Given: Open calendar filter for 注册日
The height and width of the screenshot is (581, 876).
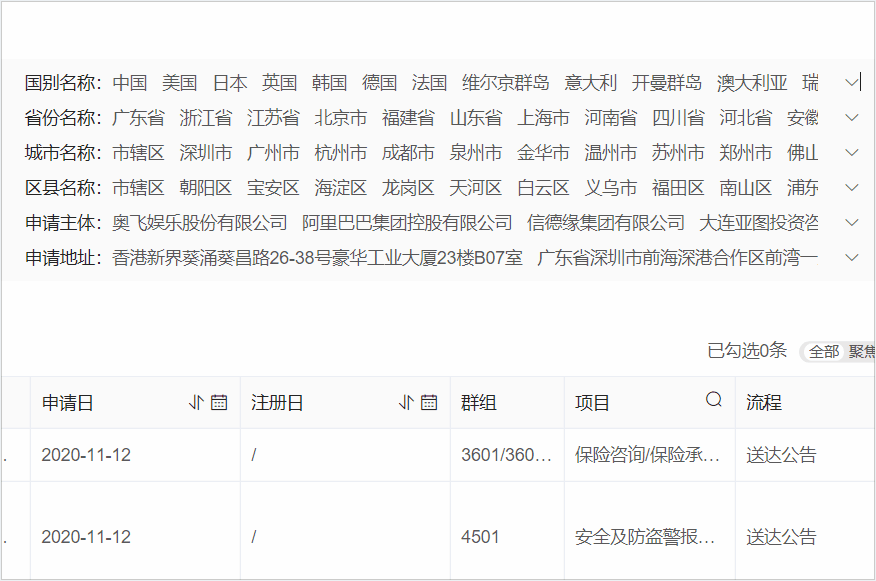Looking at the screenshot, I should [429, 402].
